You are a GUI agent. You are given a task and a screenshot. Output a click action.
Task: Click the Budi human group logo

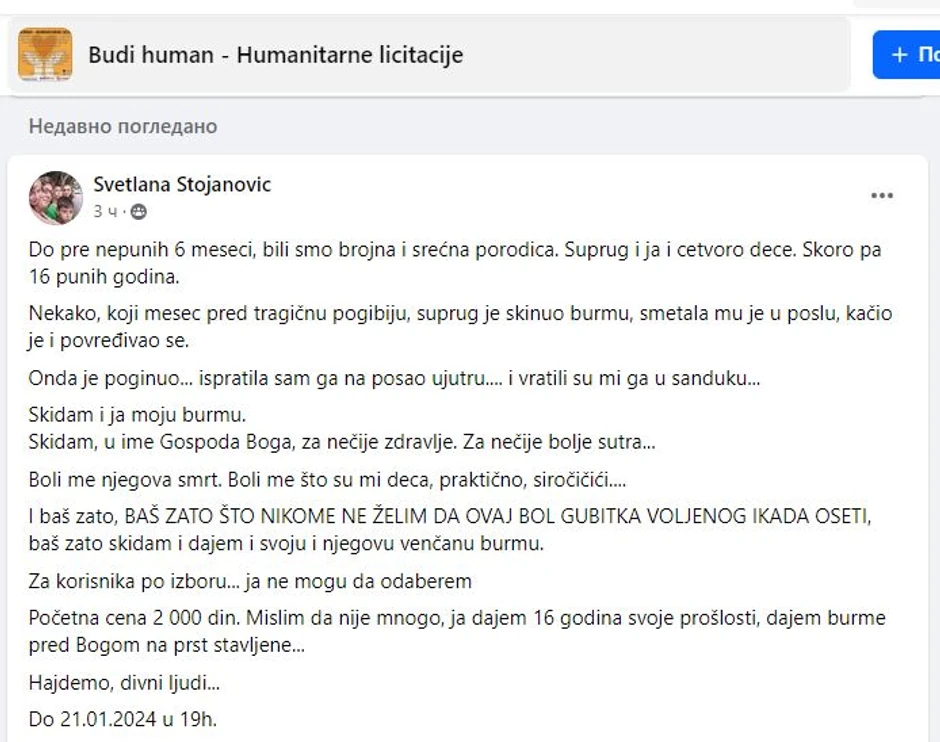coord(46,54)
